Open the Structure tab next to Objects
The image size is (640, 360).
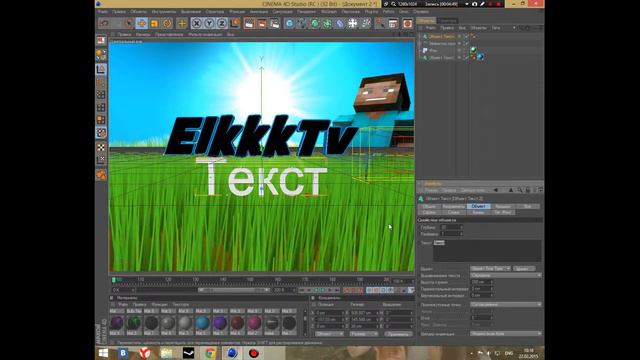click(448, 20)
